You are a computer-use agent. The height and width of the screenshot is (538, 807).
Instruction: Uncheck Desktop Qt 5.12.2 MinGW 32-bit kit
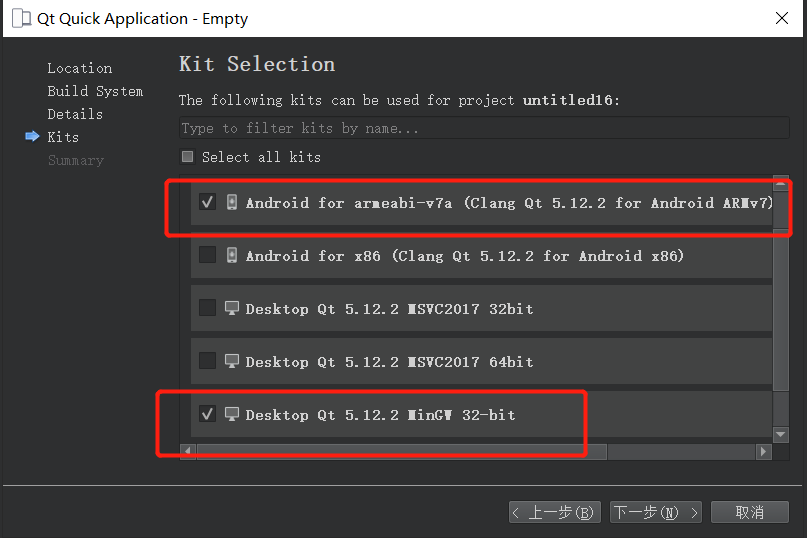(x=207, y=414)
